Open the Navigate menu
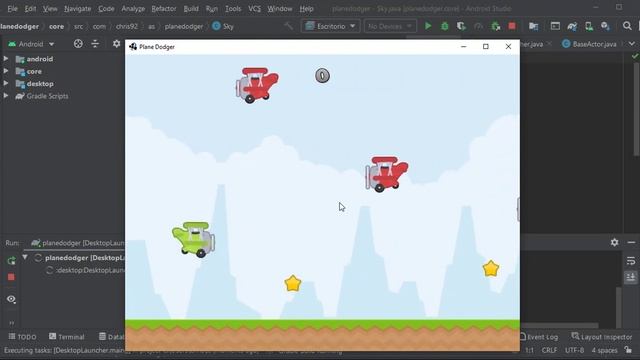This screenshot has height=360, width=640. click(x=78, y=9)
